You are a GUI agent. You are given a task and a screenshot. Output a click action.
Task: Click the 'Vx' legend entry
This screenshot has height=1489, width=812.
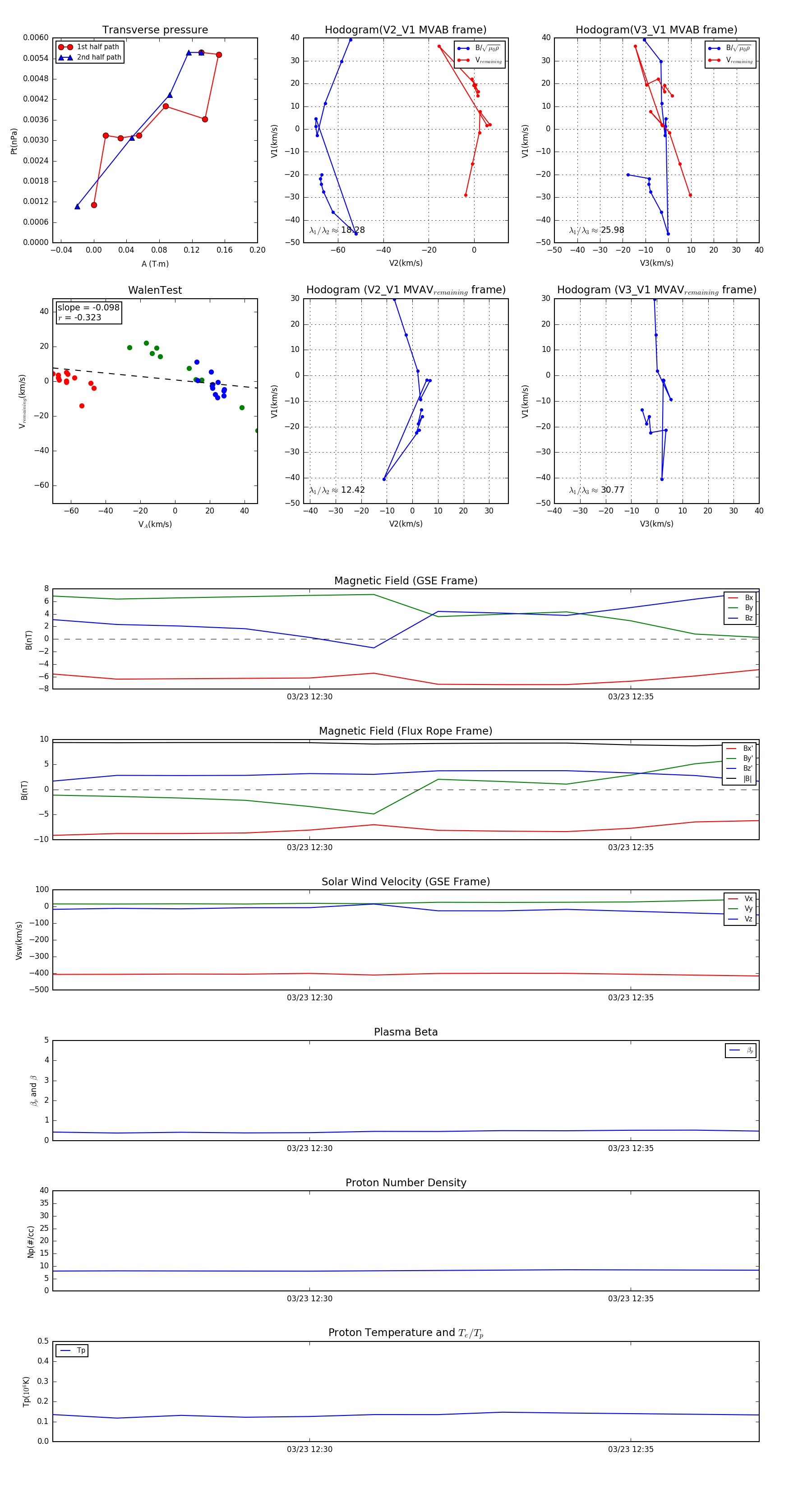[740, 899]
